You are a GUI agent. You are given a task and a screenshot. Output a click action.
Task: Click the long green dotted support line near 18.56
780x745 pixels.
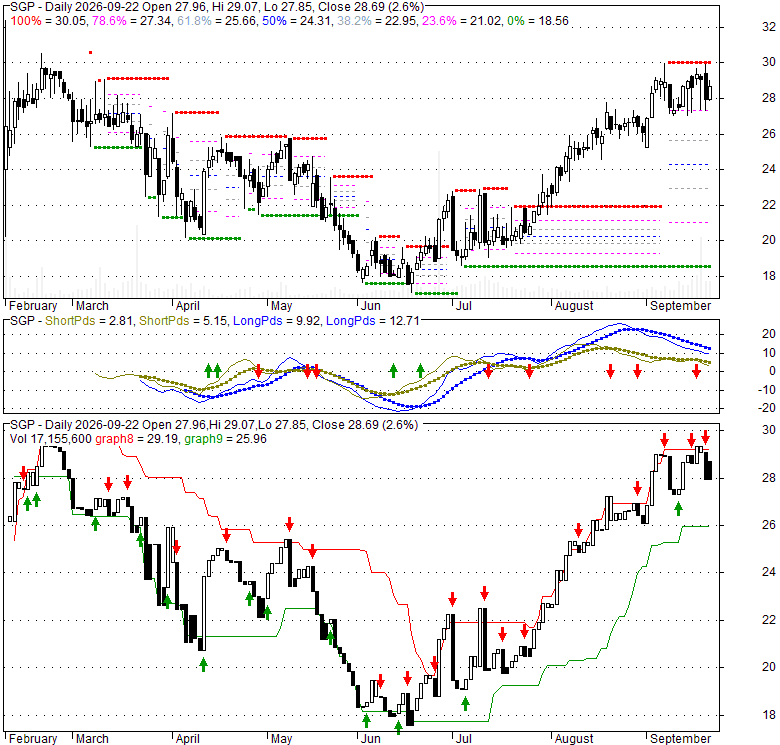click(587, 267)
